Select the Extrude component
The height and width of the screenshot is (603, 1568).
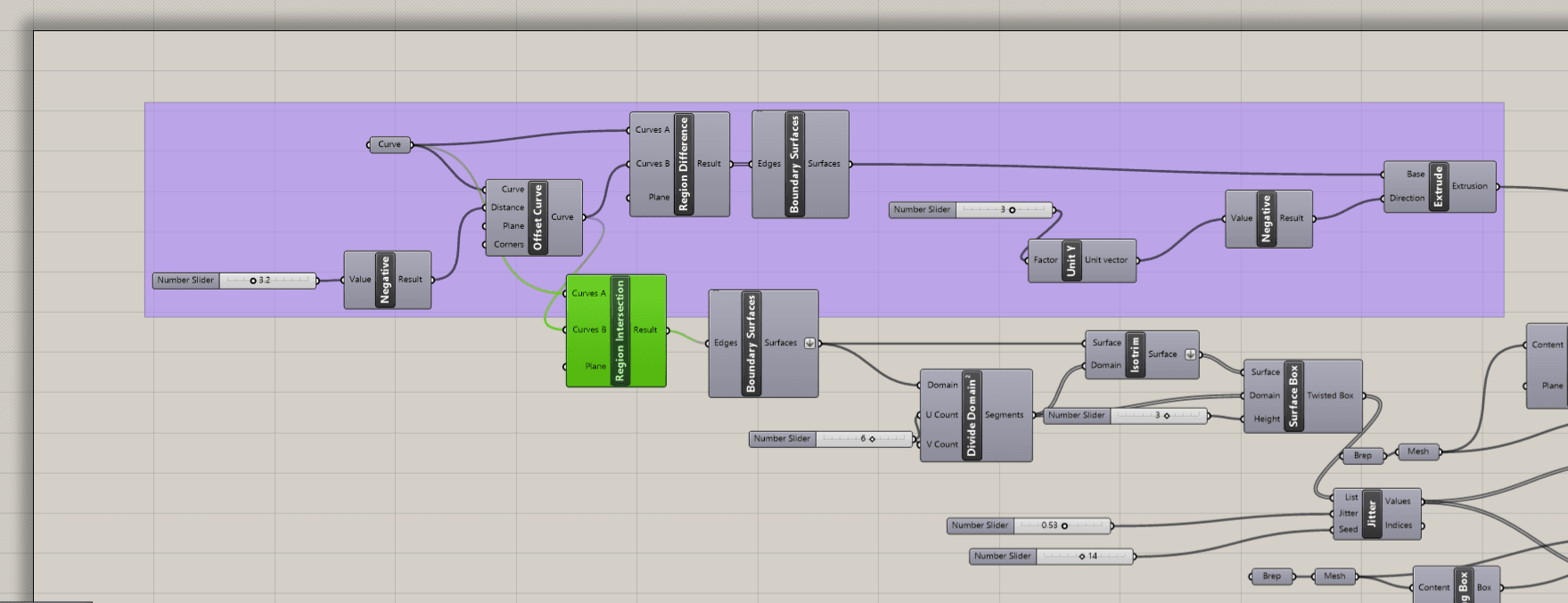tap(1437, 186)
